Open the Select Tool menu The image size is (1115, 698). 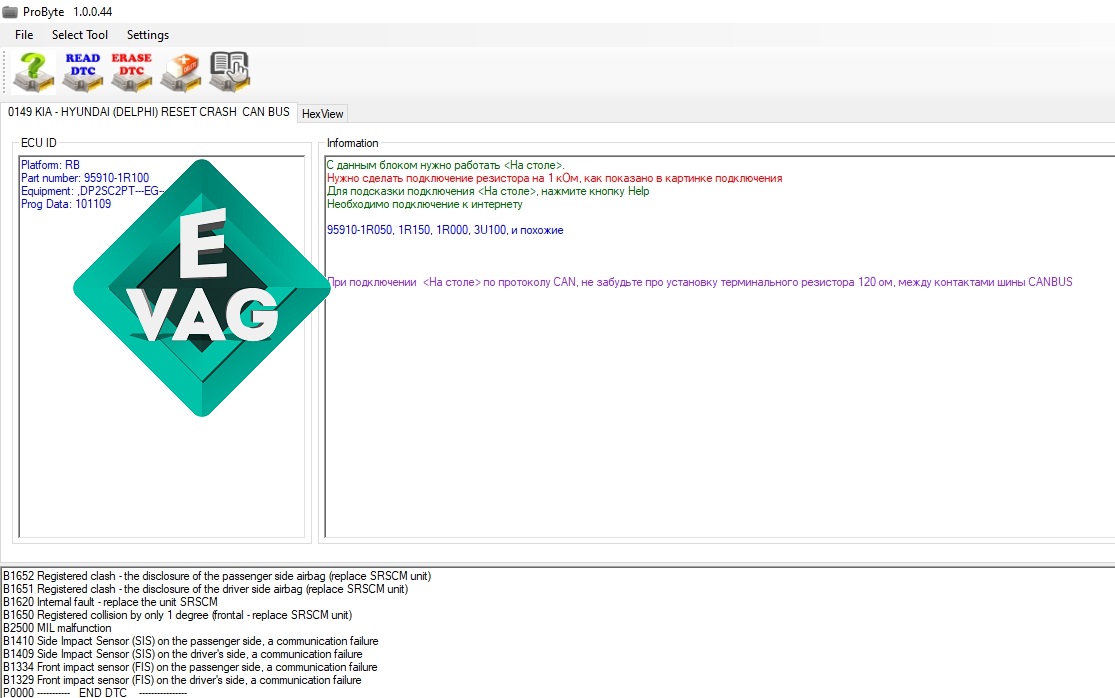tap(80, 35)
